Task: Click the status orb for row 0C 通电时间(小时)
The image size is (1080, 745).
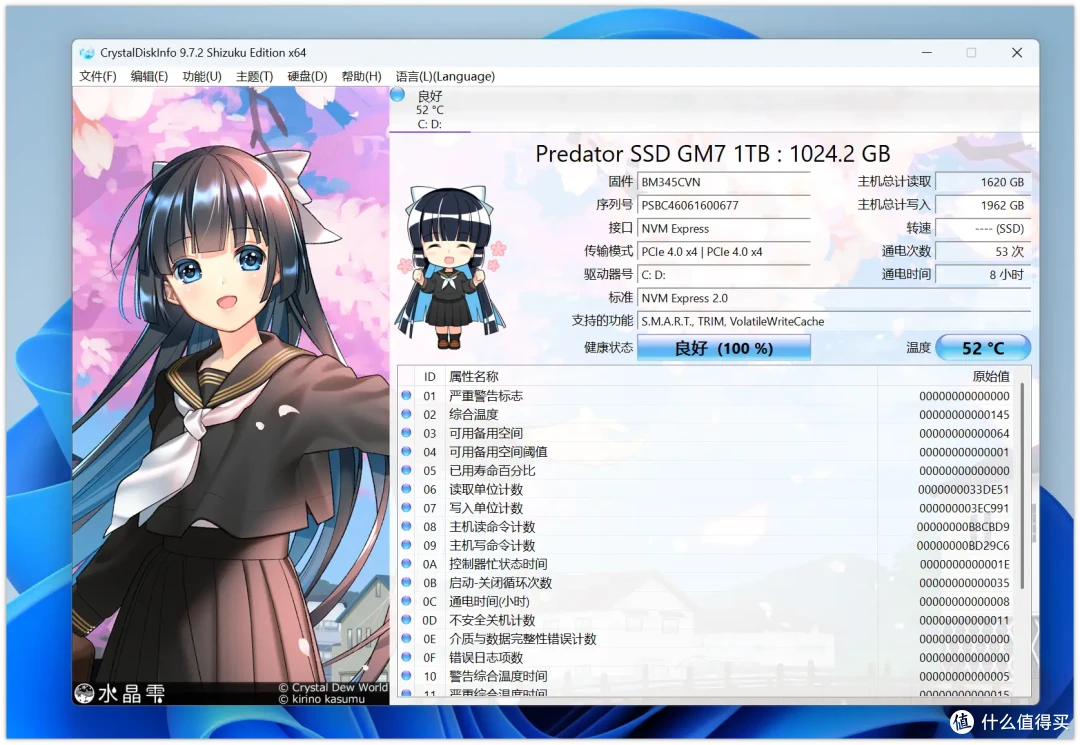Action: (406, 601)
